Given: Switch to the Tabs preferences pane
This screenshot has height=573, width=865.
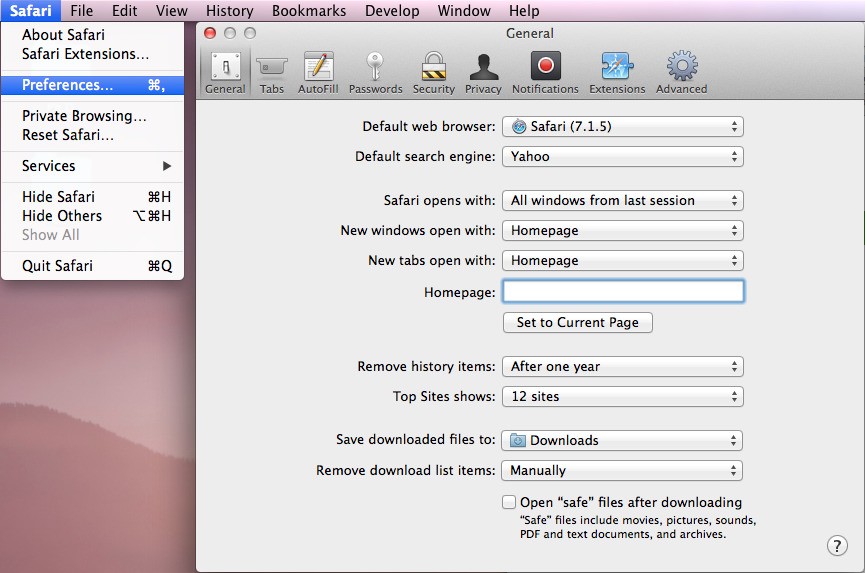Looking at the screenshot, I should pos(272,73).
